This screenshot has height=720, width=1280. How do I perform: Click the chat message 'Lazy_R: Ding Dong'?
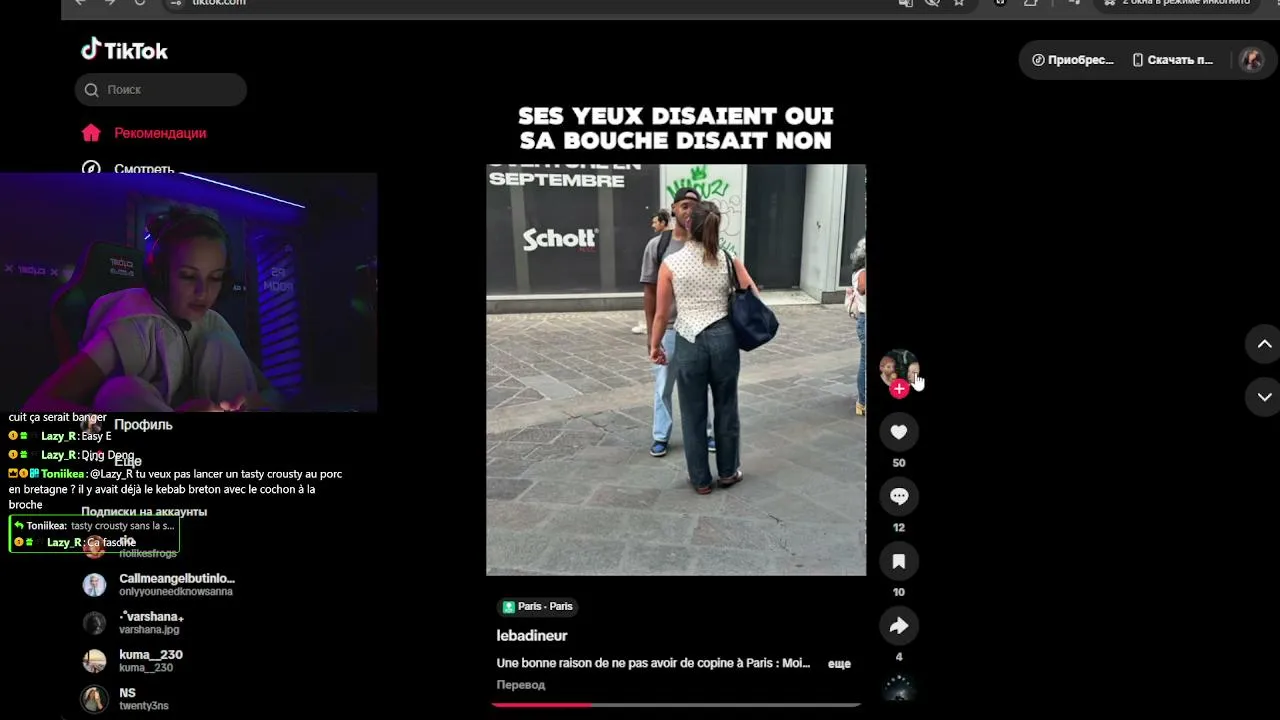[x=71, y=455]
